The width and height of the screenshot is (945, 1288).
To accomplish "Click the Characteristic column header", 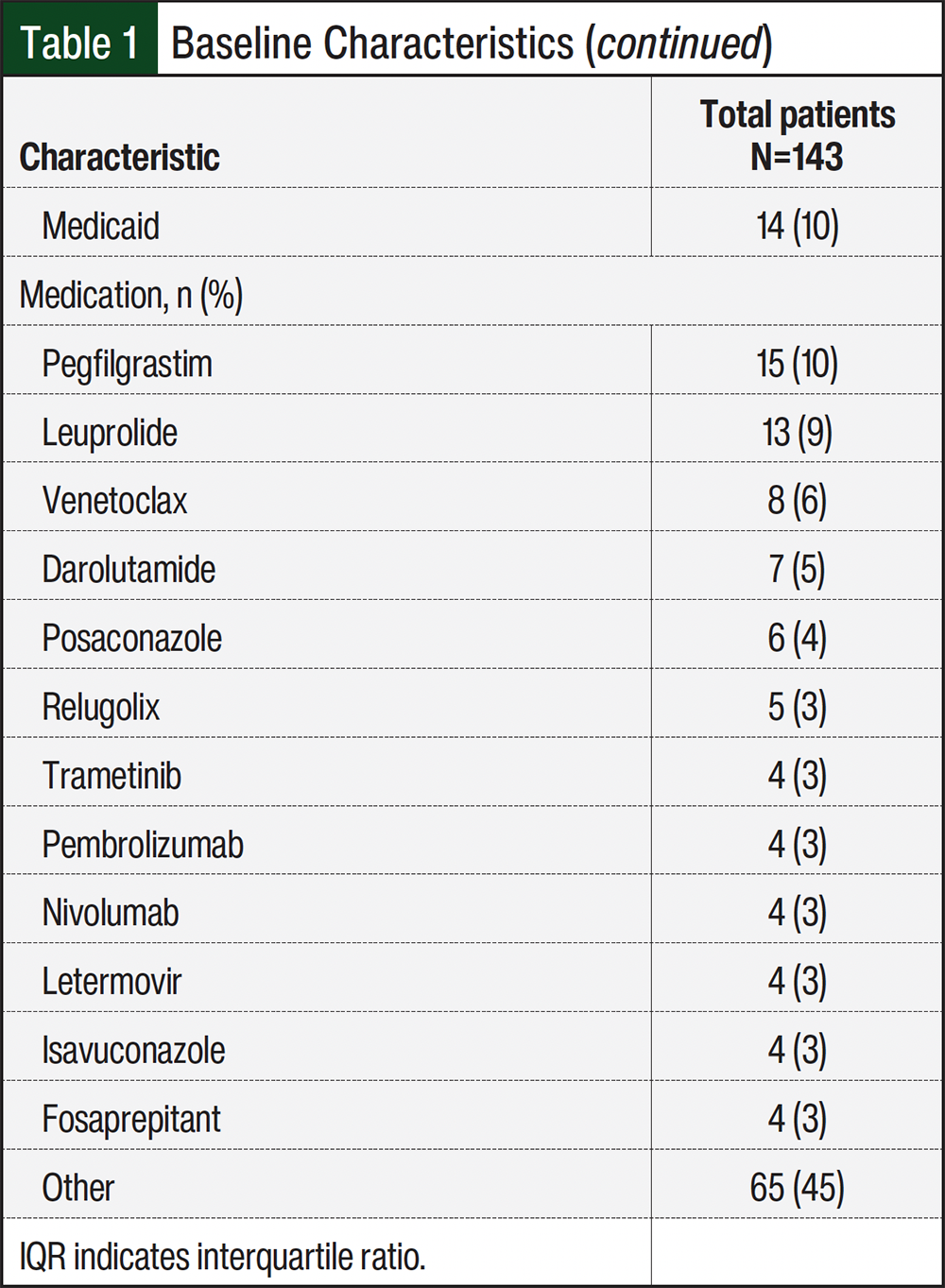I will coord(119,157).
